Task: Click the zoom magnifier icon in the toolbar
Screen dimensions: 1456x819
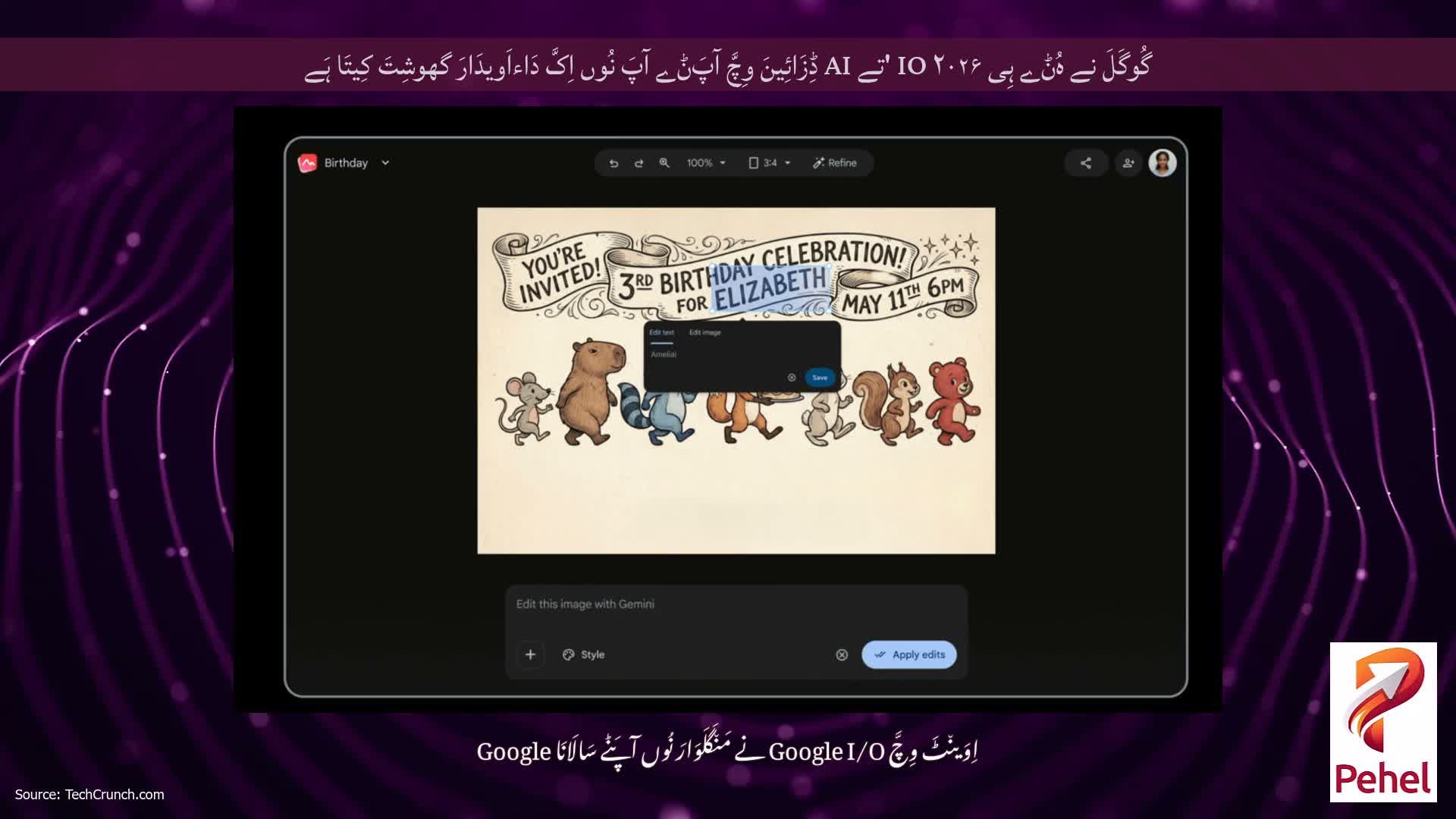Action: coord(664,163)
